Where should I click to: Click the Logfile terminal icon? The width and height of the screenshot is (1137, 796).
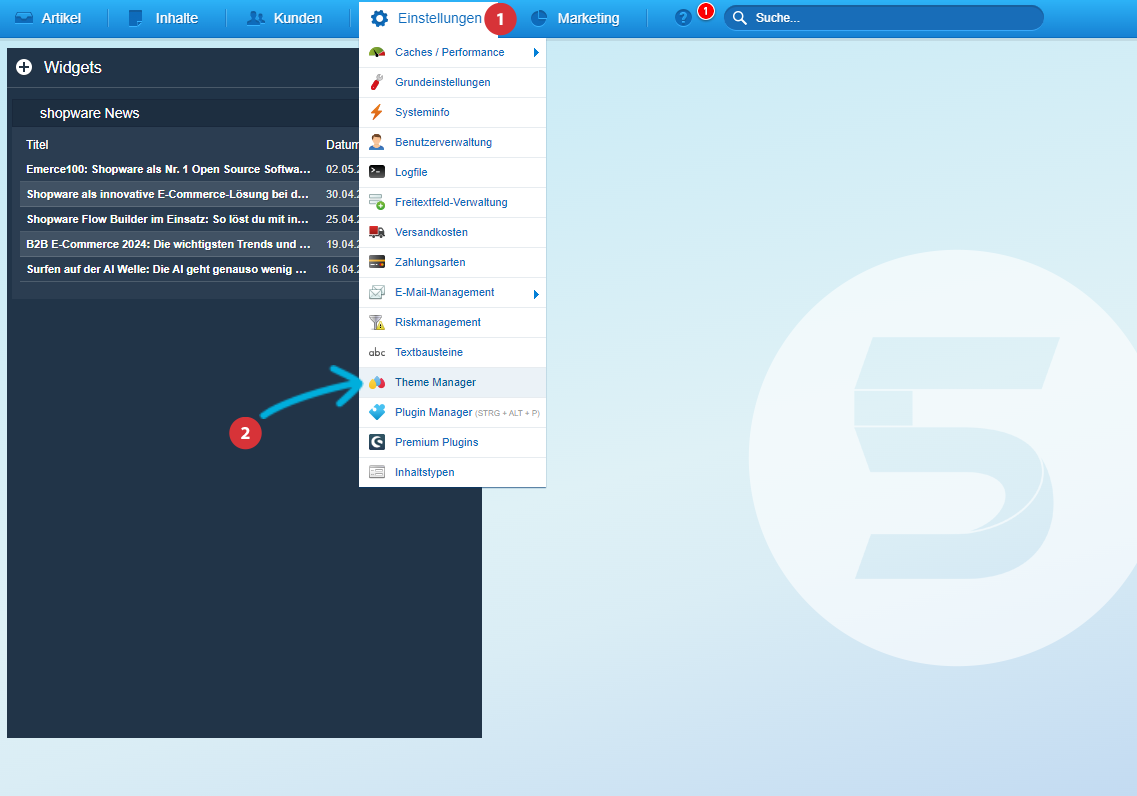coord(376,172)
